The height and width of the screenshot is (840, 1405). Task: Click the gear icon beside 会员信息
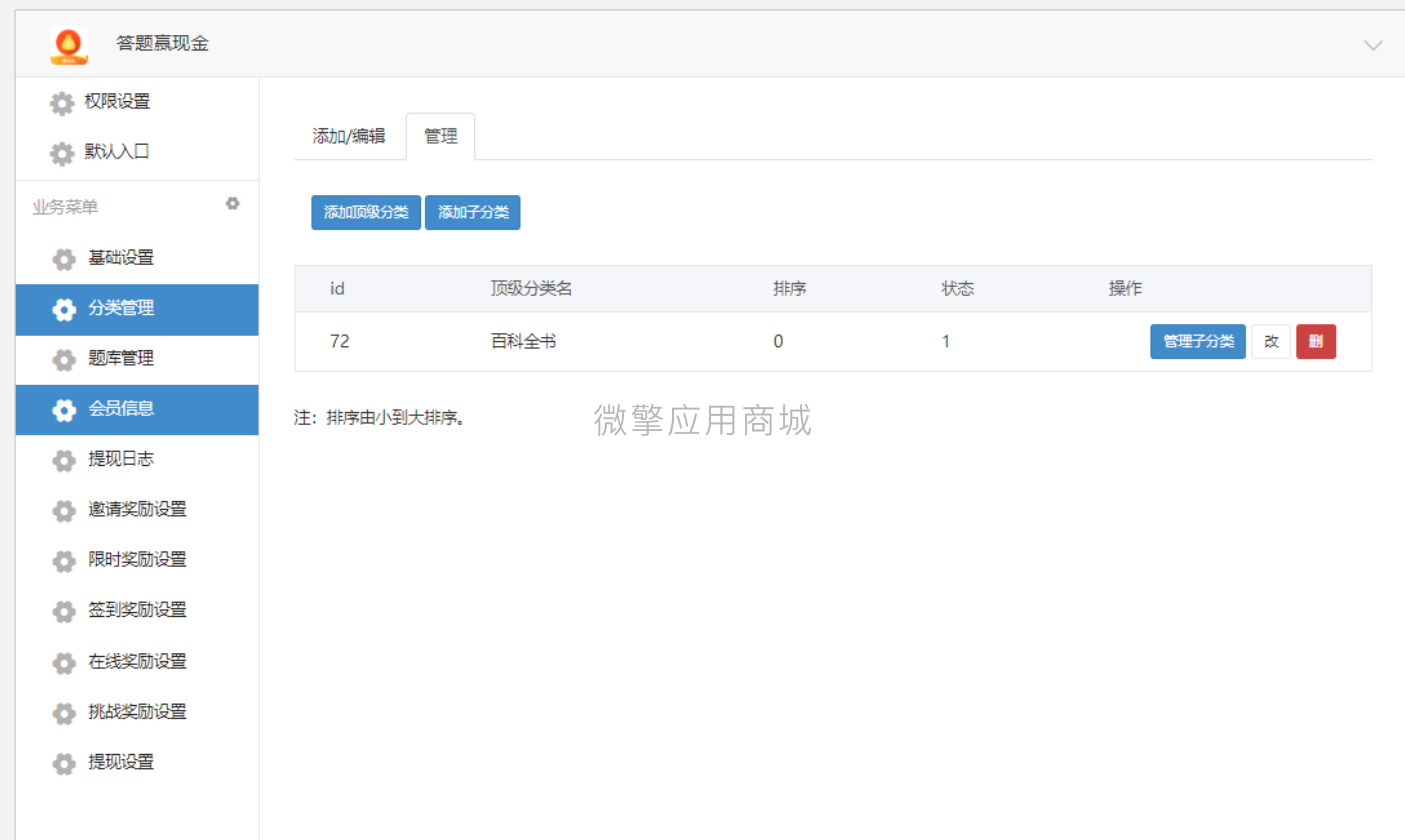coord(64,410)
